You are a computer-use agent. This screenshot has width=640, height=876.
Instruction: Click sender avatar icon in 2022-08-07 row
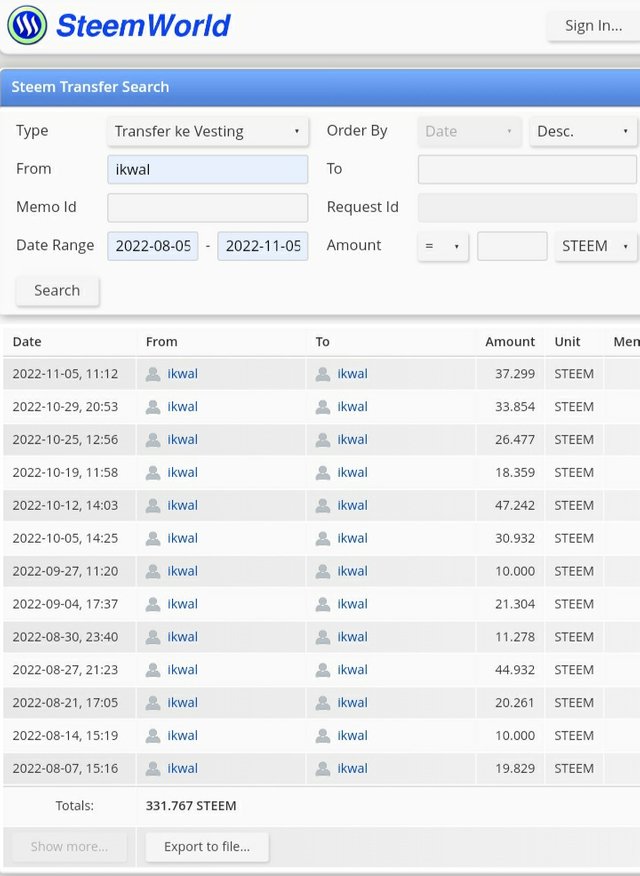153,769
